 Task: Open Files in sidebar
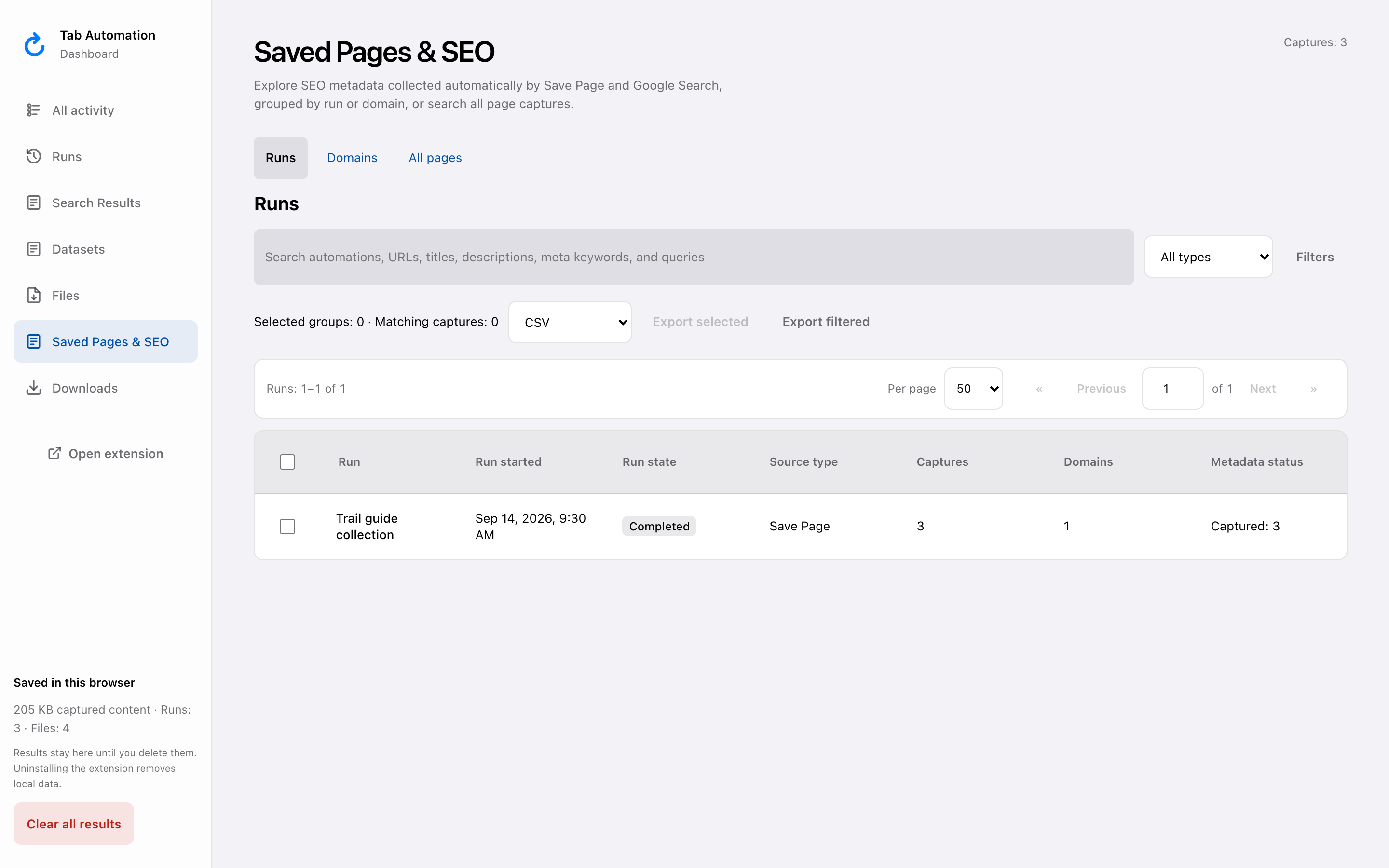point(106,295)
